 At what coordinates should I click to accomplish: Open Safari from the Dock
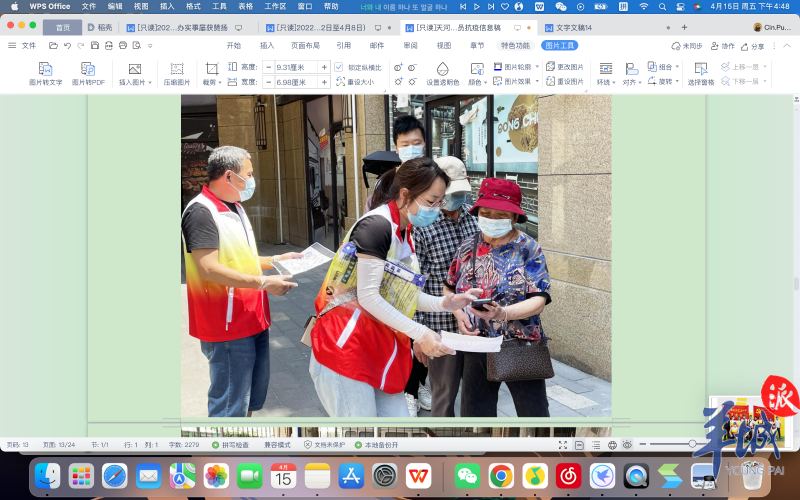click(115, 476)
